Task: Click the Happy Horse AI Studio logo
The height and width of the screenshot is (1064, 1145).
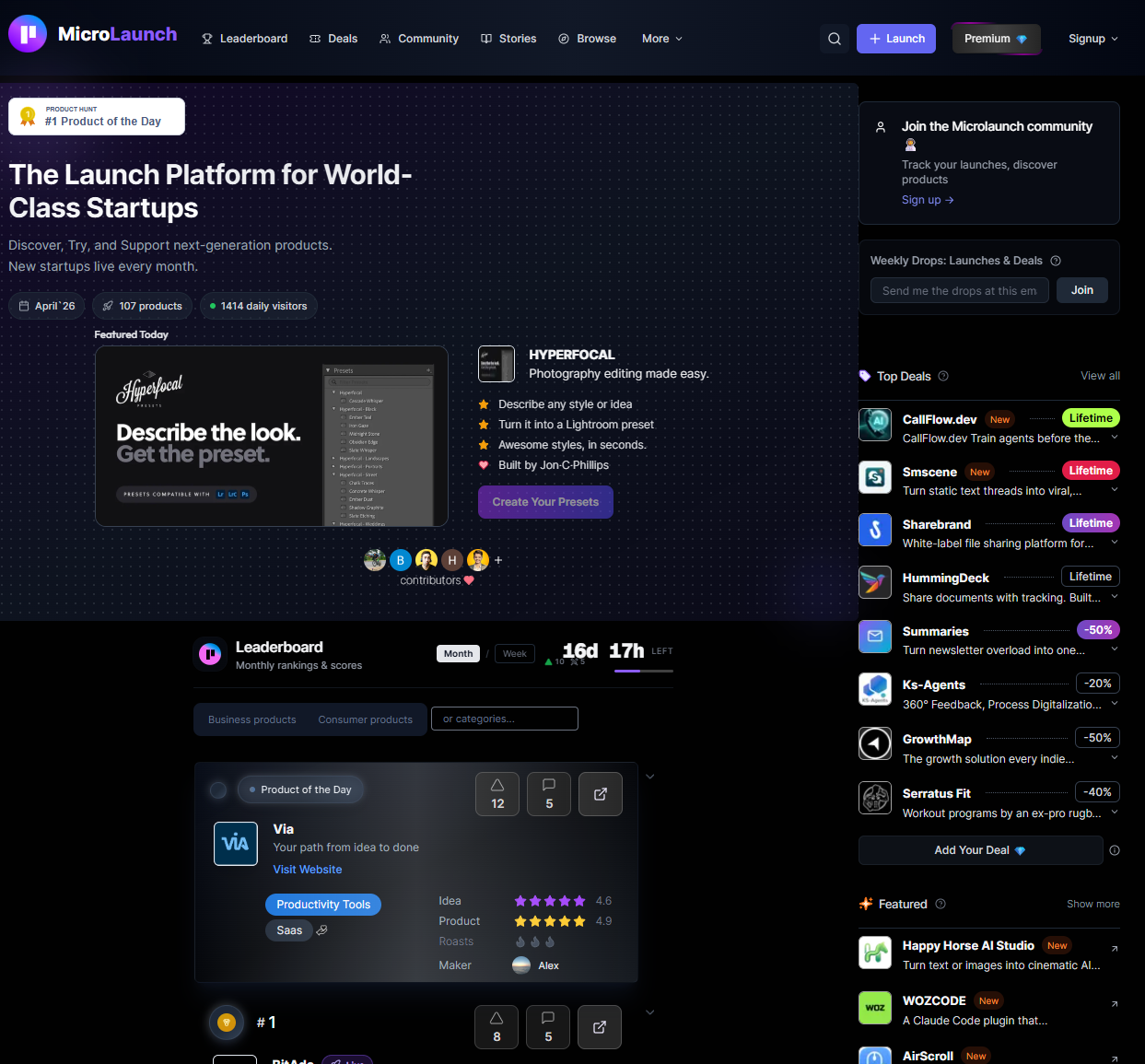Action: (x=874, y=952)
